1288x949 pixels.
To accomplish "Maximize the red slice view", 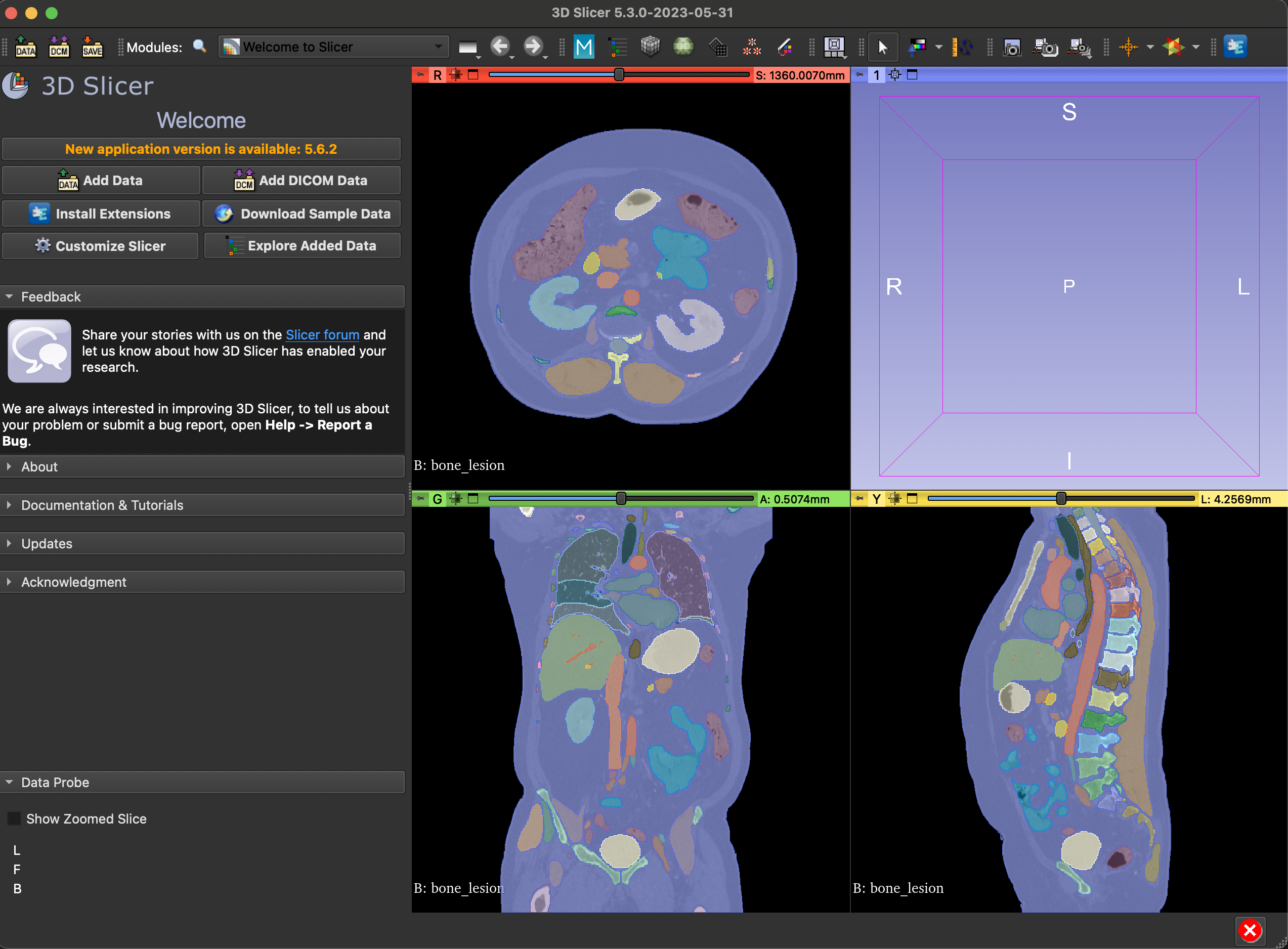I will pyautogui.click(x=474, y=75).
